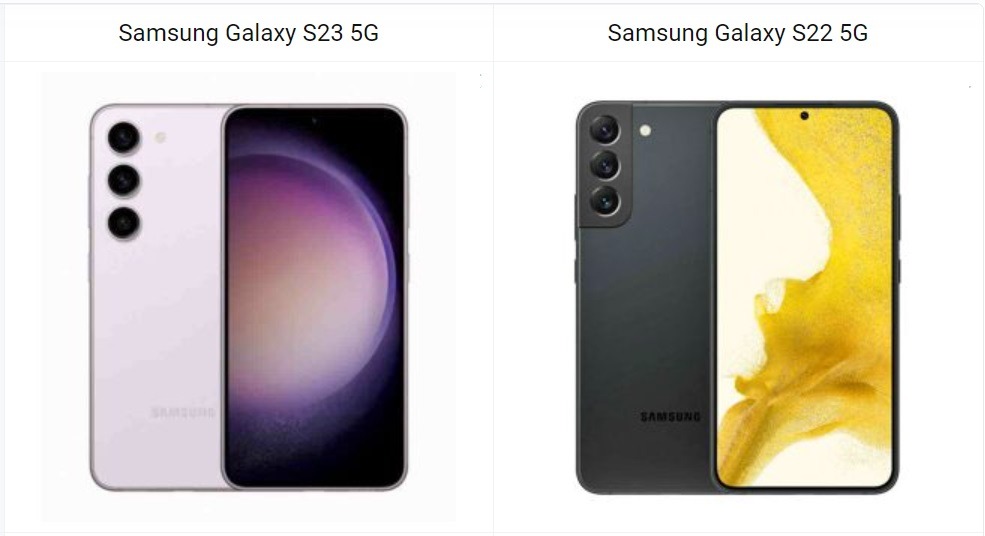Open the Samsung Galaxy S22 5G title
This screenshot has width=985, height=536.
[737, 33]
